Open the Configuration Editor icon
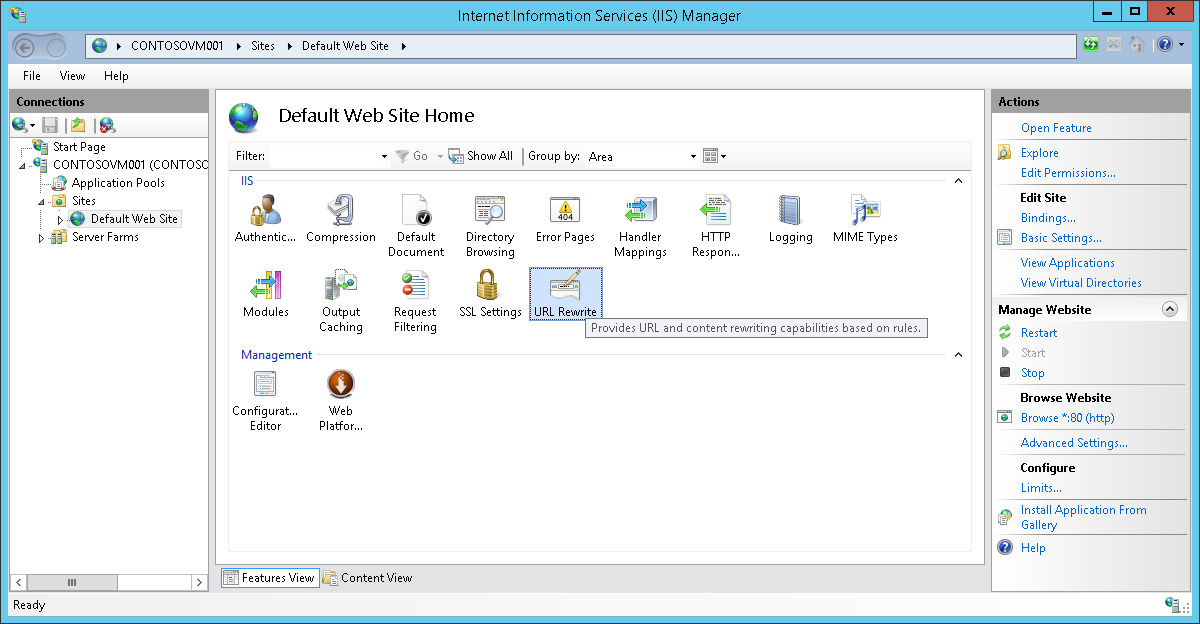This screenshot has width=1200, height=624. (x=265, y=400)
